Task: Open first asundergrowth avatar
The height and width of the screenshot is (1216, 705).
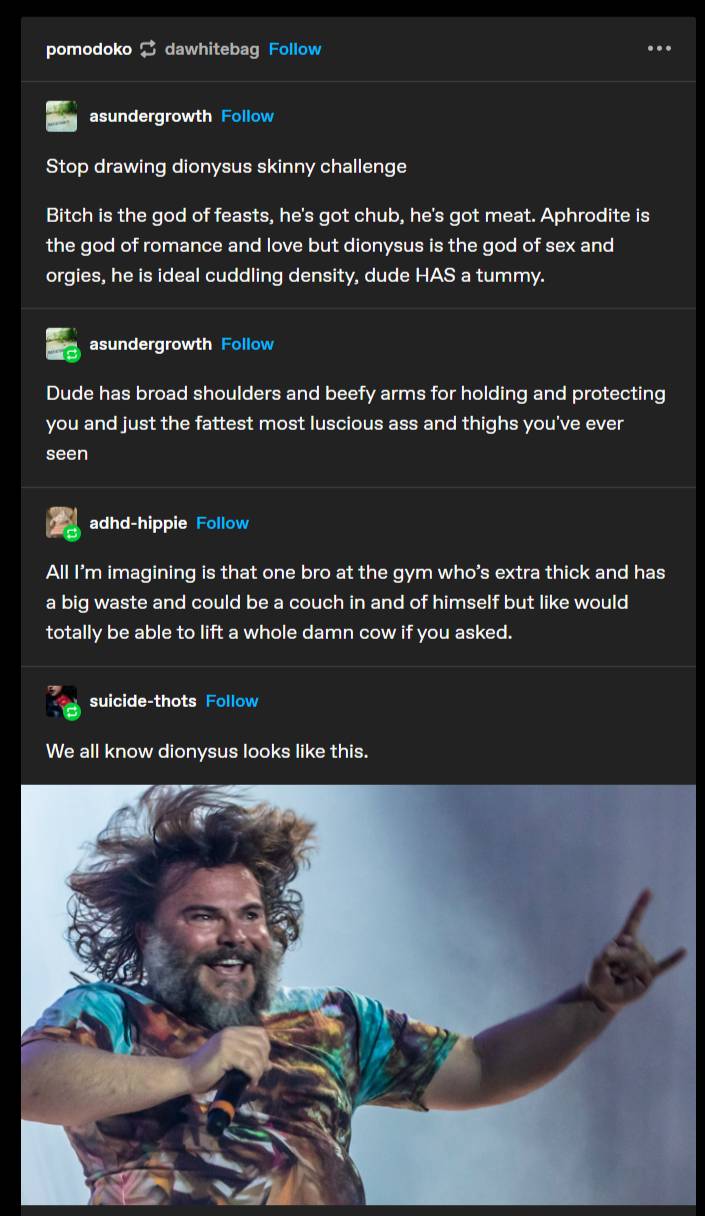Action: 61,116
